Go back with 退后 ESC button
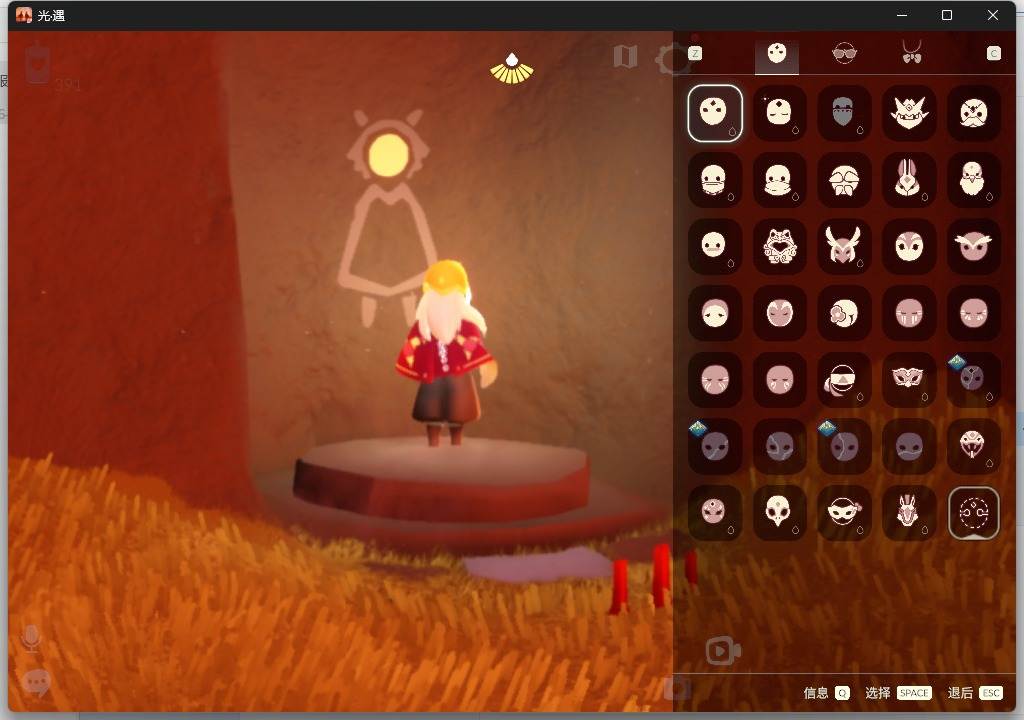This screenshot has width=1024, height=720. [974, 693]
